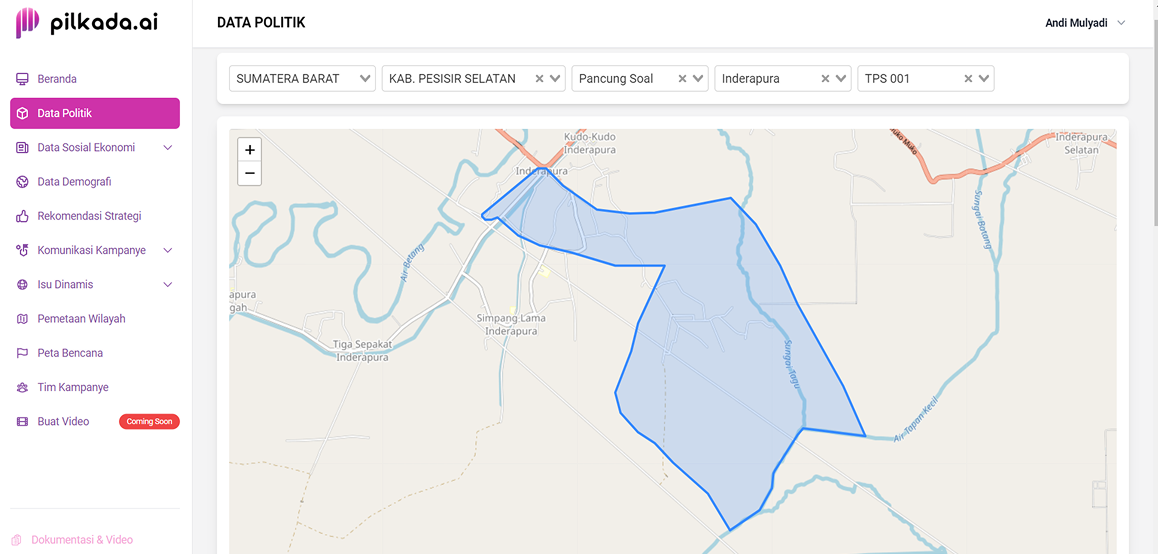Zoom in on the map
Viewport: 1158px width, 554px height.
250,150
